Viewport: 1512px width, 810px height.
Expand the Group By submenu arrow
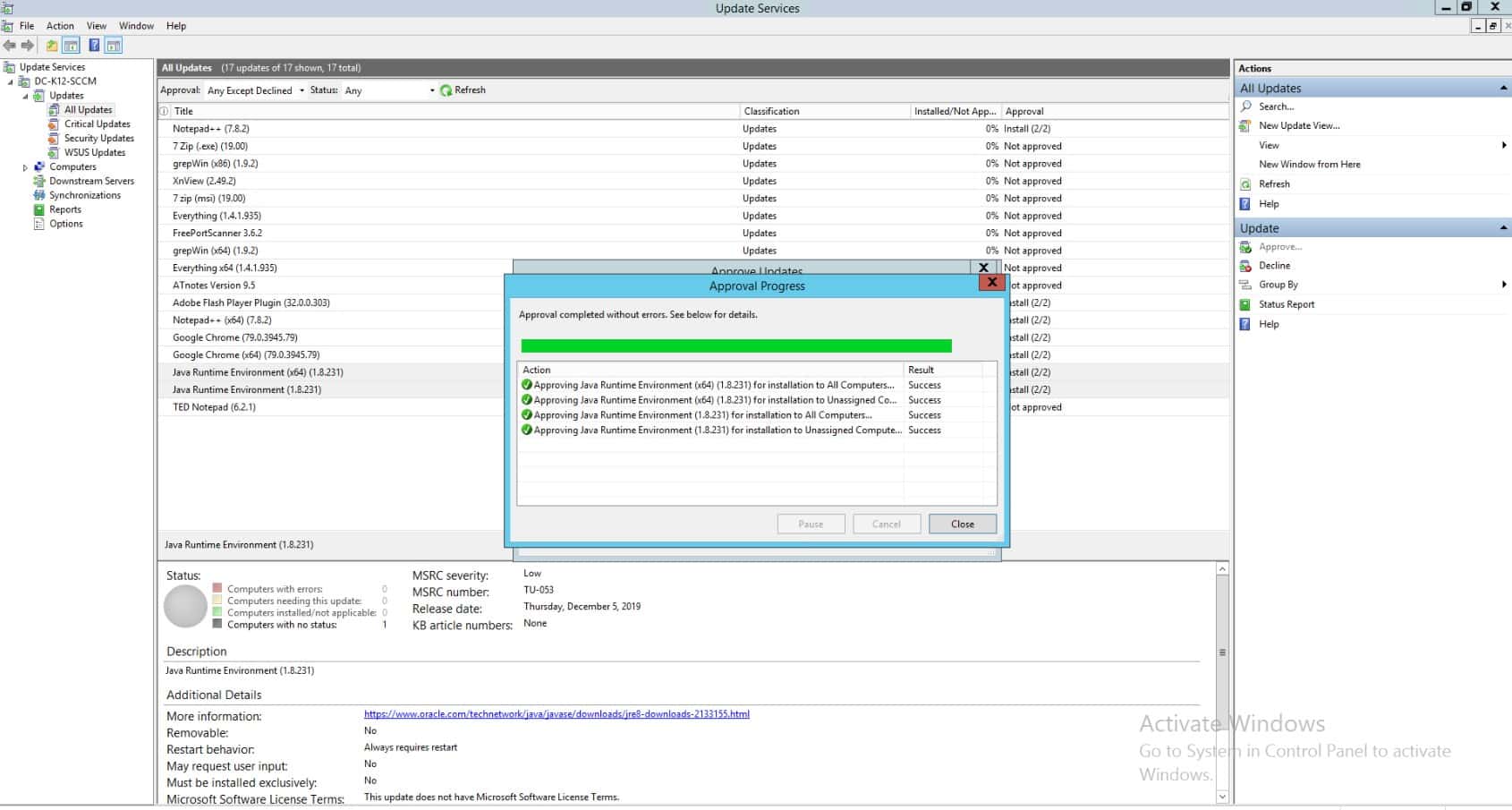pos(1503,284)
